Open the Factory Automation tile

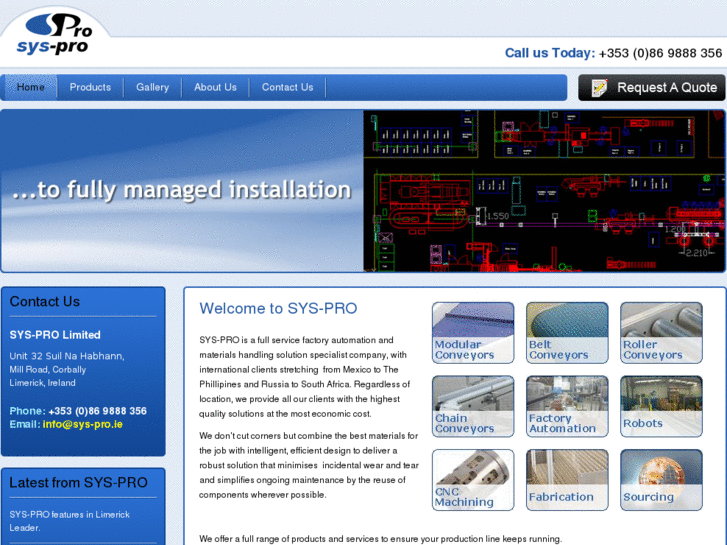click(567, 406)
